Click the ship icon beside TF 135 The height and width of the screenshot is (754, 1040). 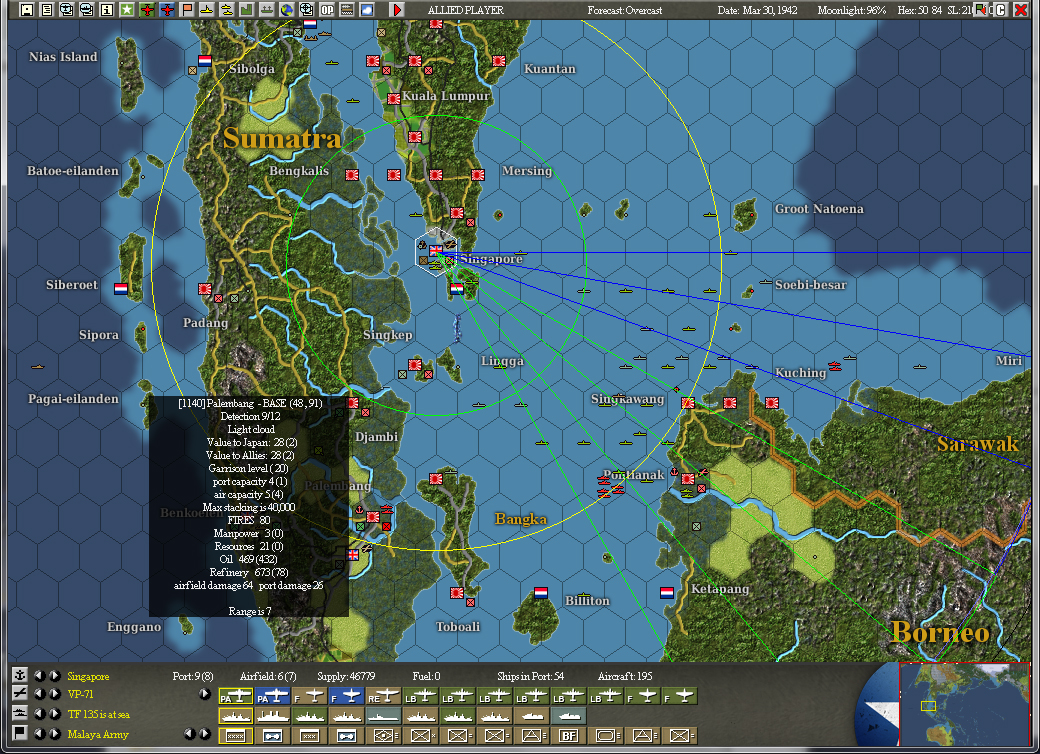[x=20, y=713]
